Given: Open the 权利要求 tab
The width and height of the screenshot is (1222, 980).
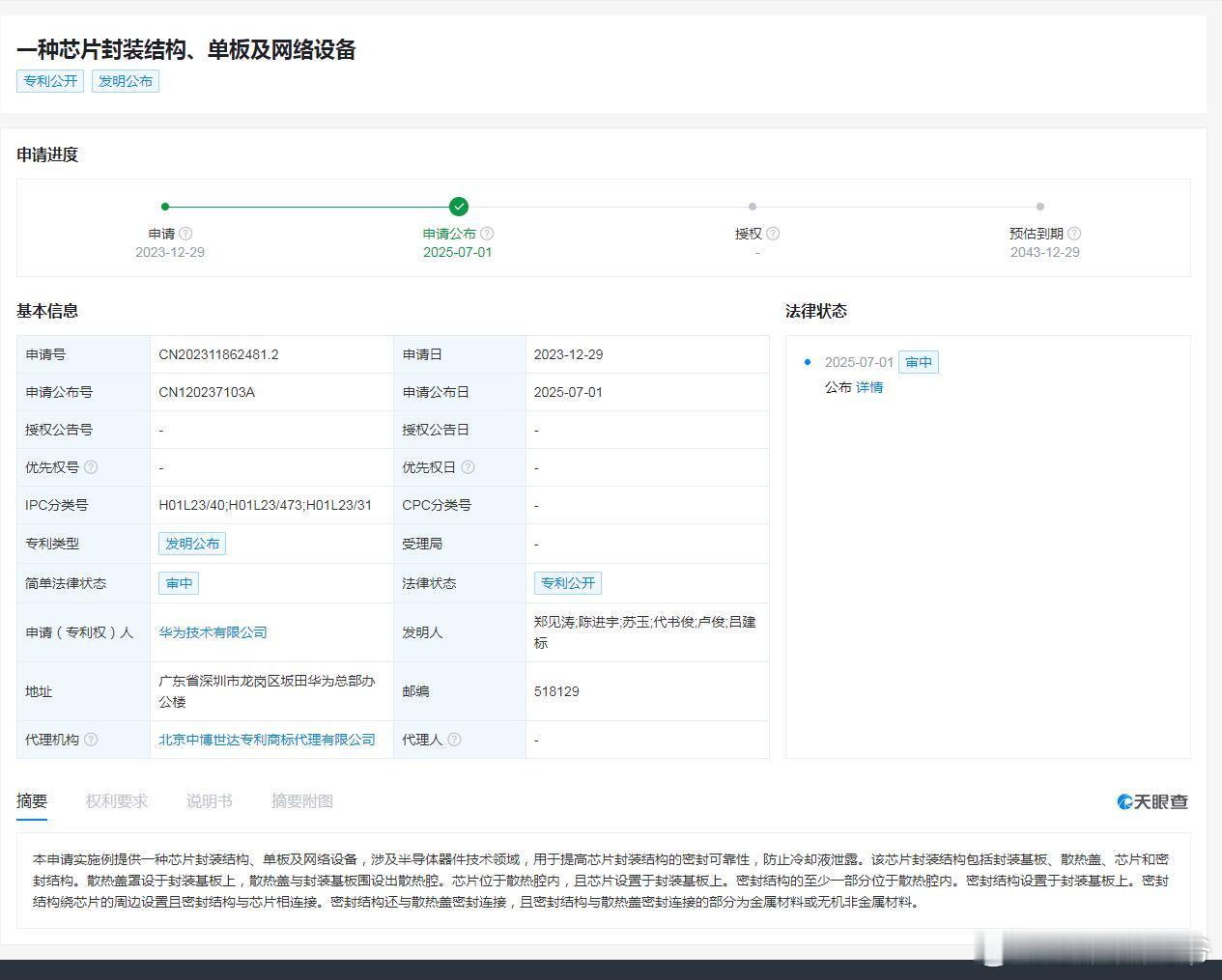Looking at the screenshot, I should 117,801.
